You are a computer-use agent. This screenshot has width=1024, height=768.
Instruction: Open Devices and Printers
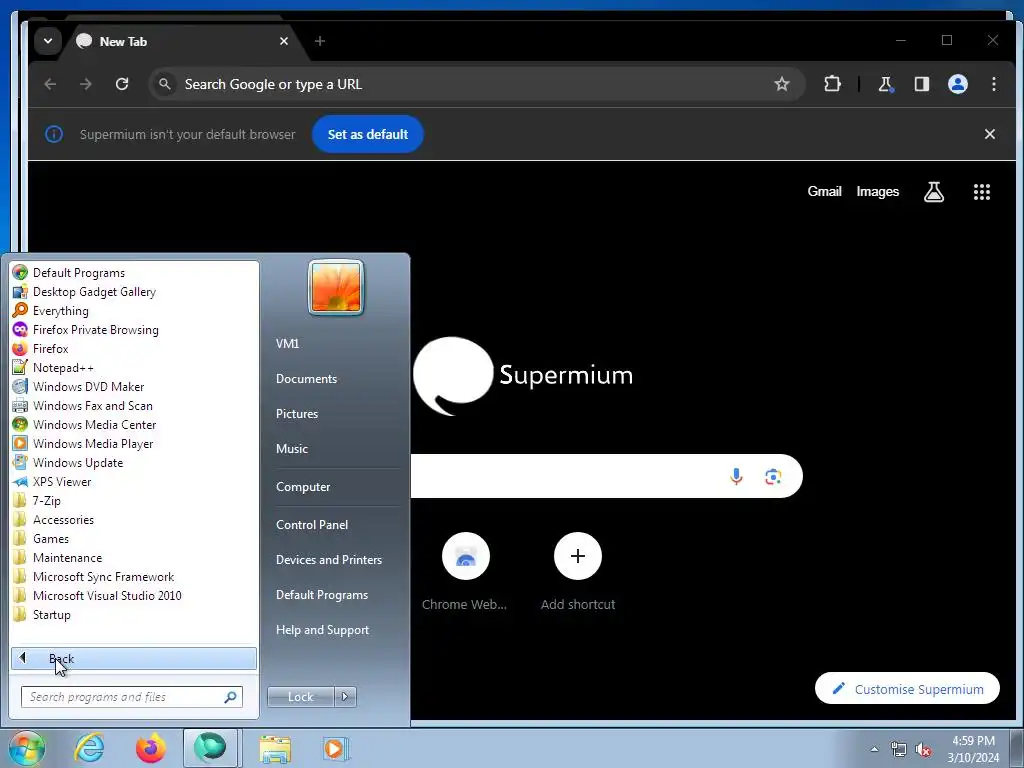pos(329,560)
